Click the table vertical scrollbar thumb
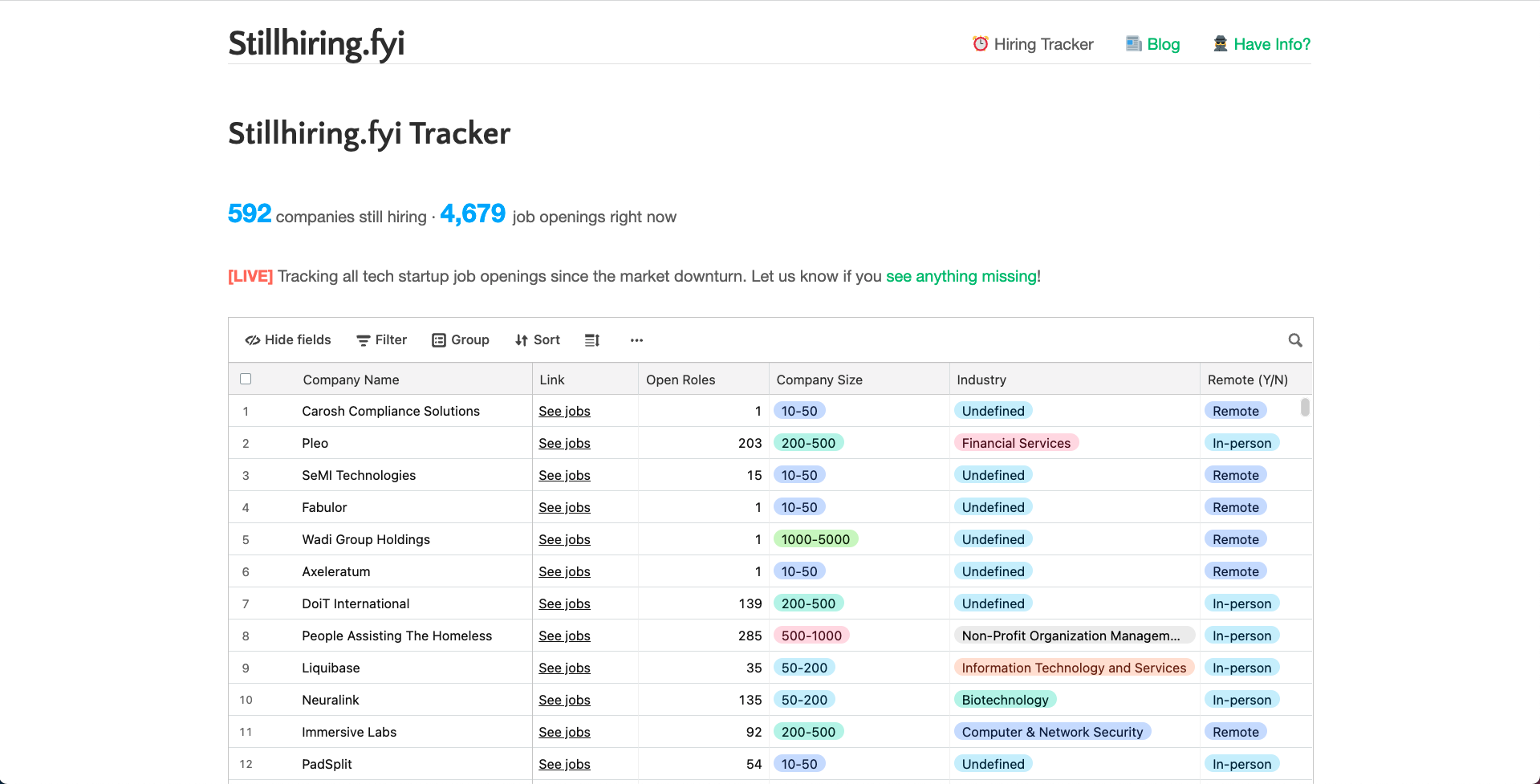Viewport: 1540px width, 784px height. tap(1305, 408)
